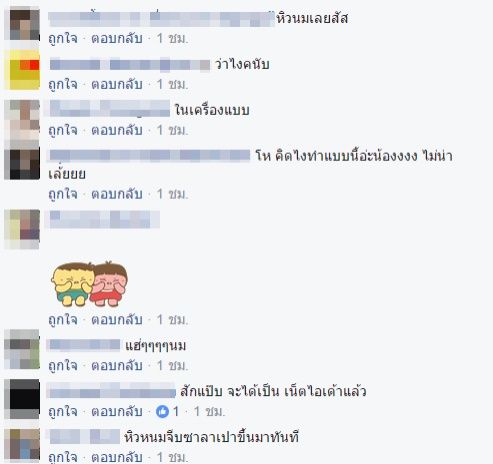
Task: Click ตอบกลับ below the โห คิดไงทำแบบนี้ comment
Action: point(117,194)
